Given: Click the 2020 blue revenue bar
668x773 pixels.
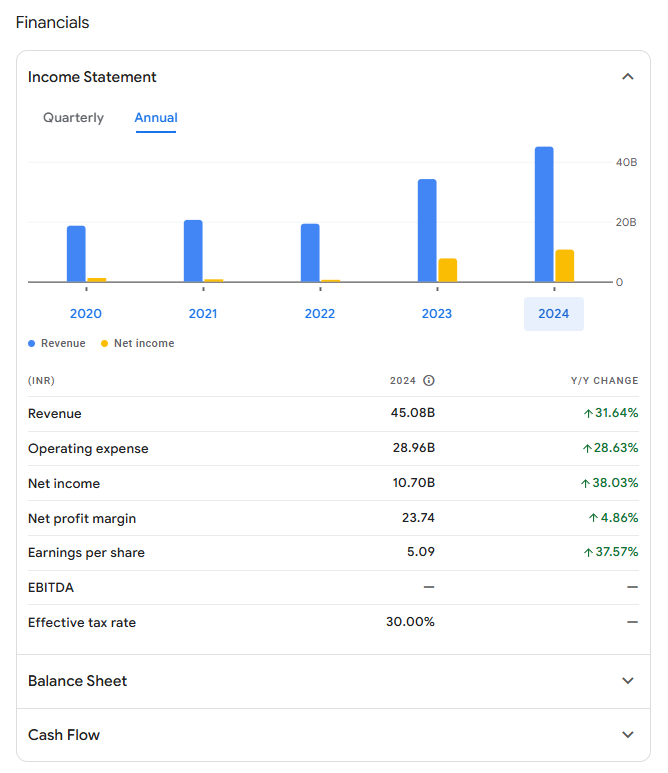Looking at the screenshot, I should 76,254.
